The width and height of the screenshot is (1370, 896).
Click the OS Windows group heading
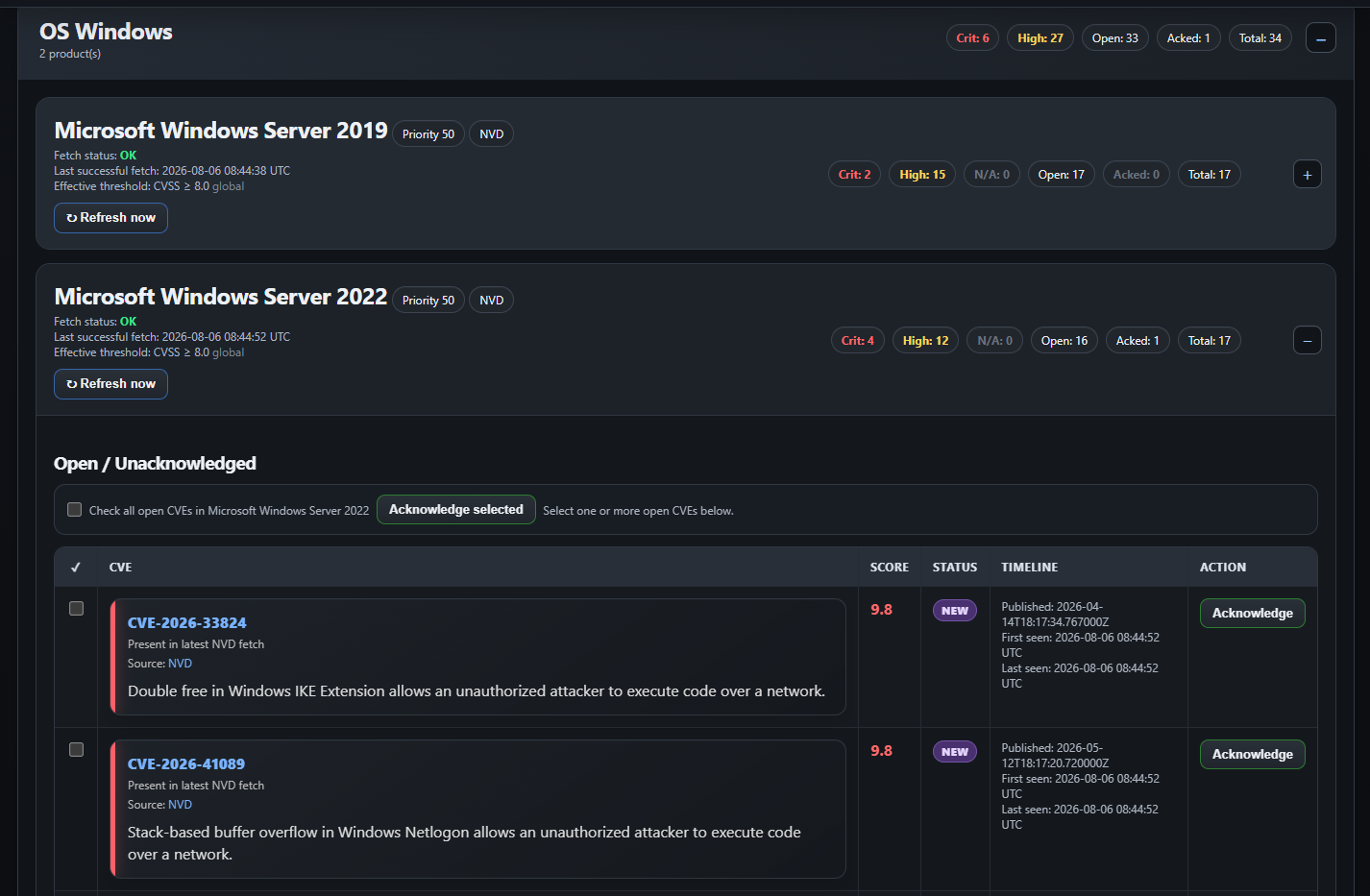pos(106,32)
